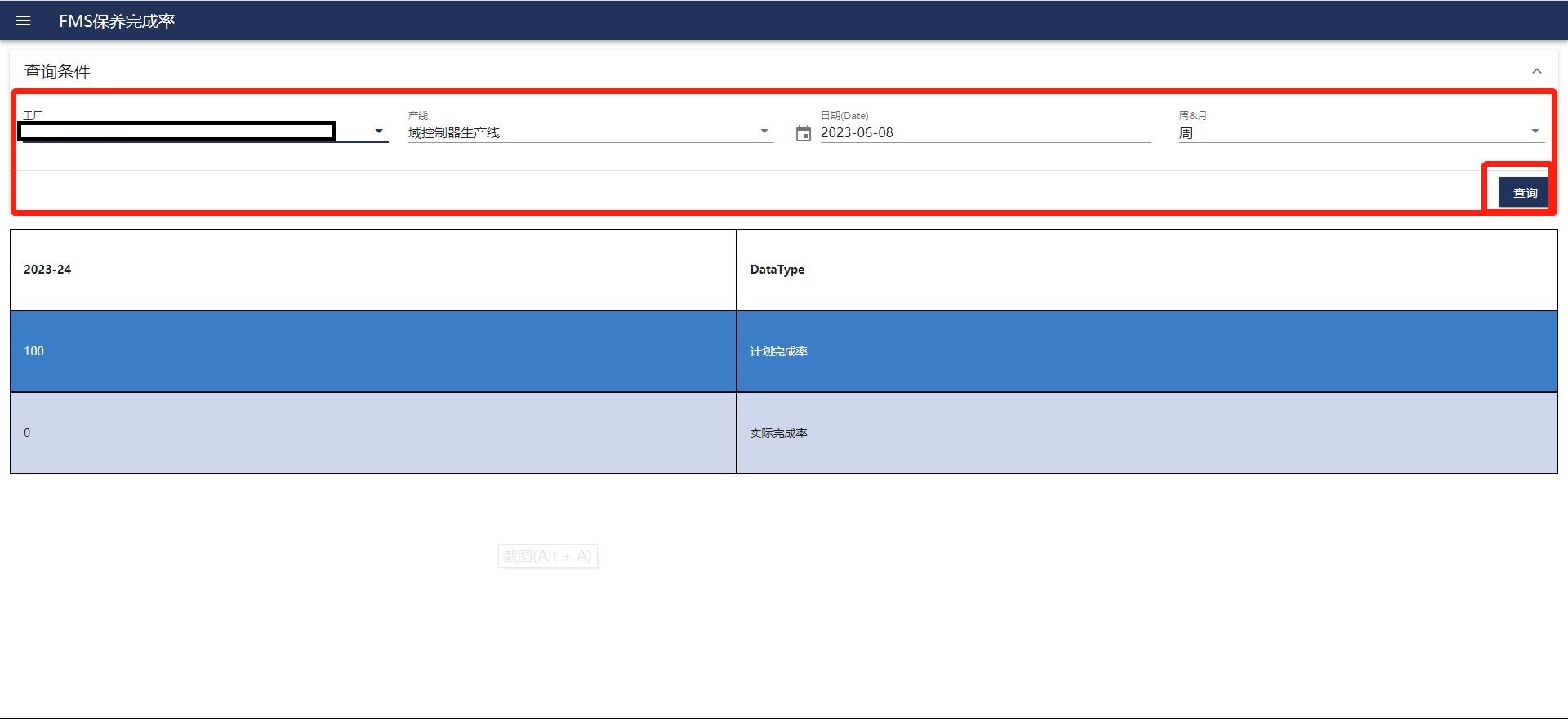Click the 查询 search button
The width and height of the screenshot is (1568, 719).
(1524, 193)
